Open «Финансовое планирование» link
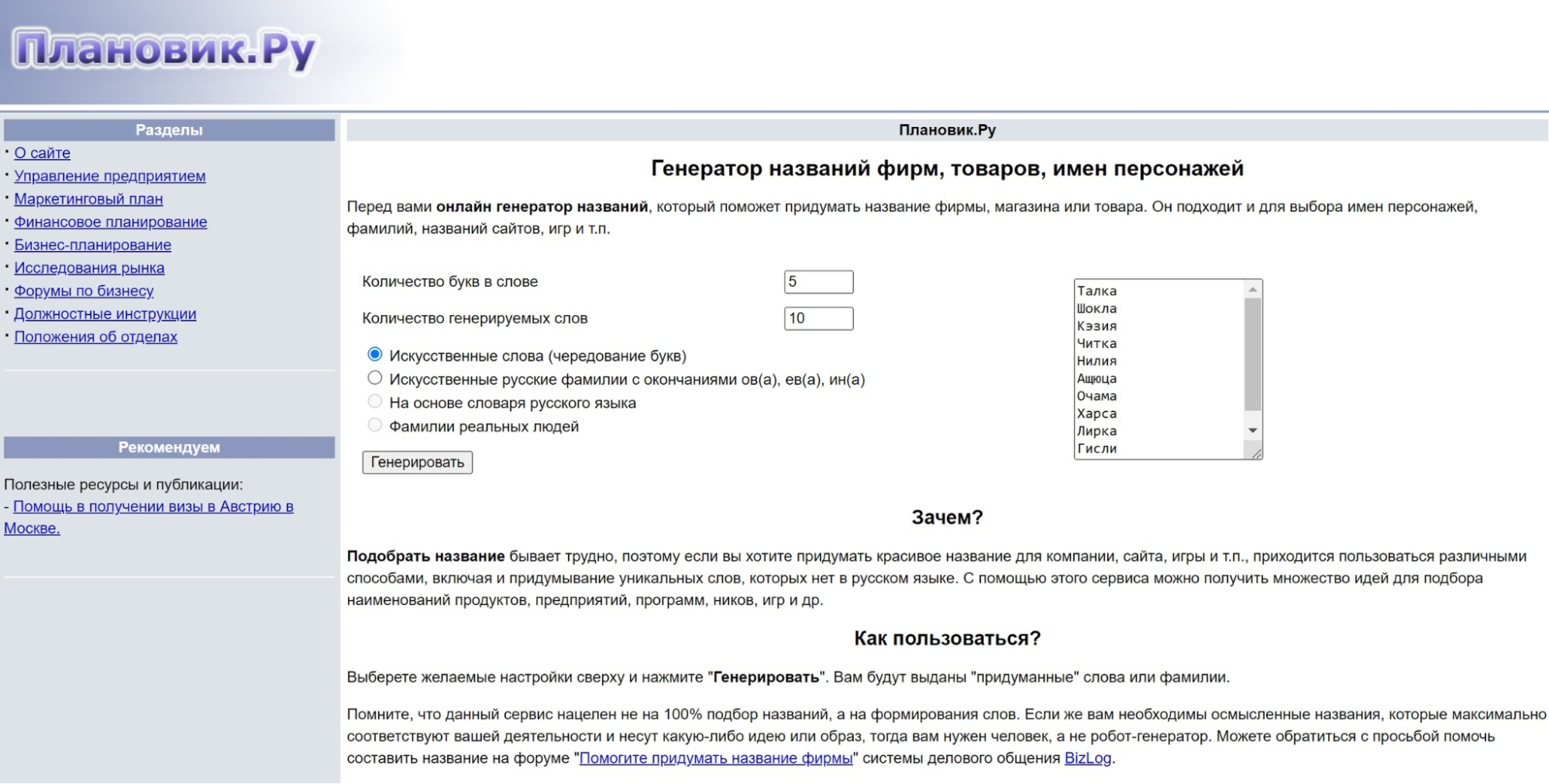This screenshot has height=784, width=1549. (x=111, y=222)
